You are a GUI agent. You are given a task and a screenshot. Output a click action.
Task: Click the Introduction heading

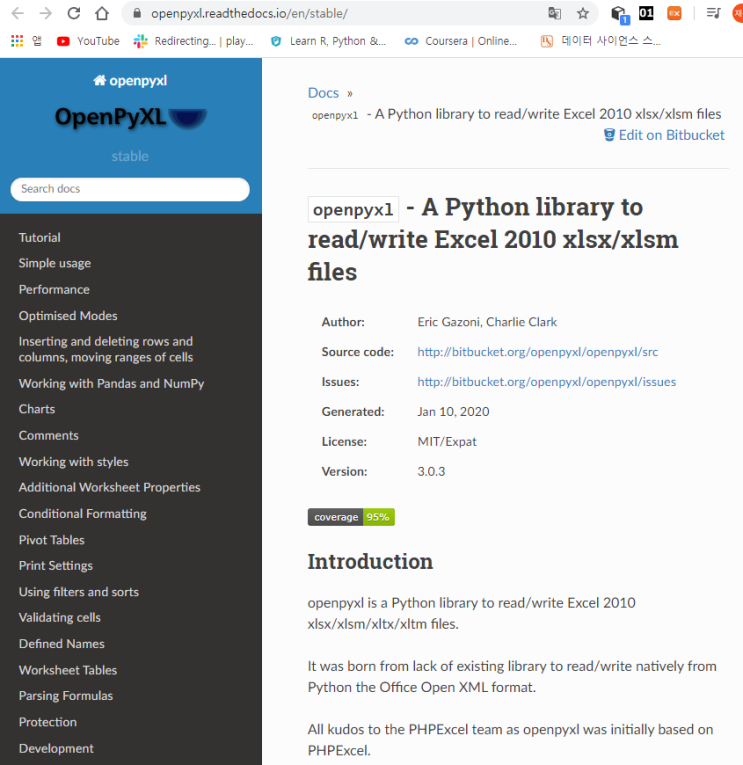point(370,562)
